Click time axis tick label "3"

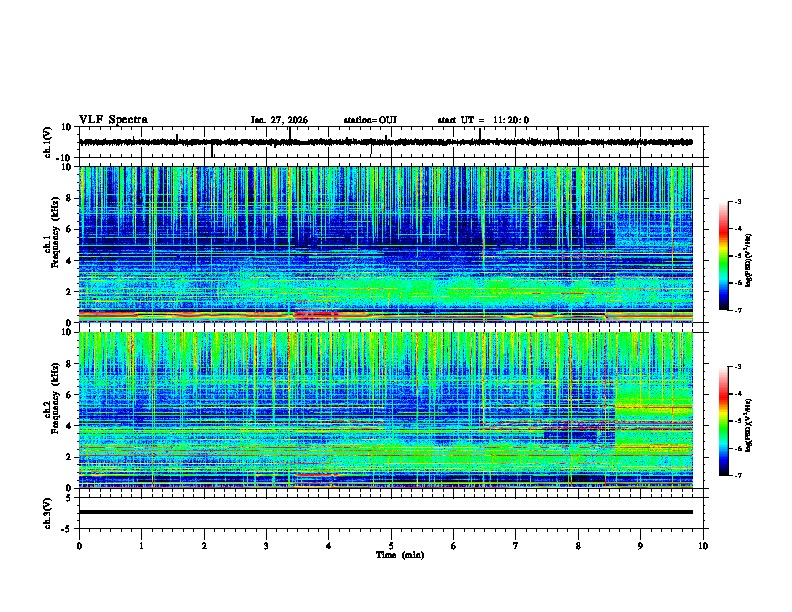coord(266,546)
